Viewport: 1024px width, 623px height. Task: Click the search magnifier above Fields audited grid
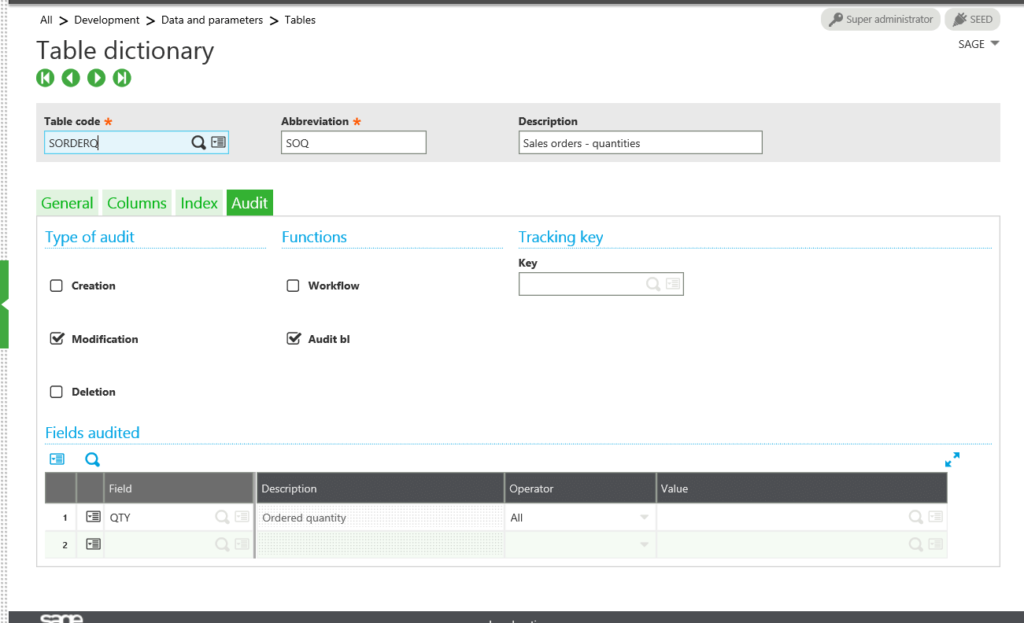[92, 459]
